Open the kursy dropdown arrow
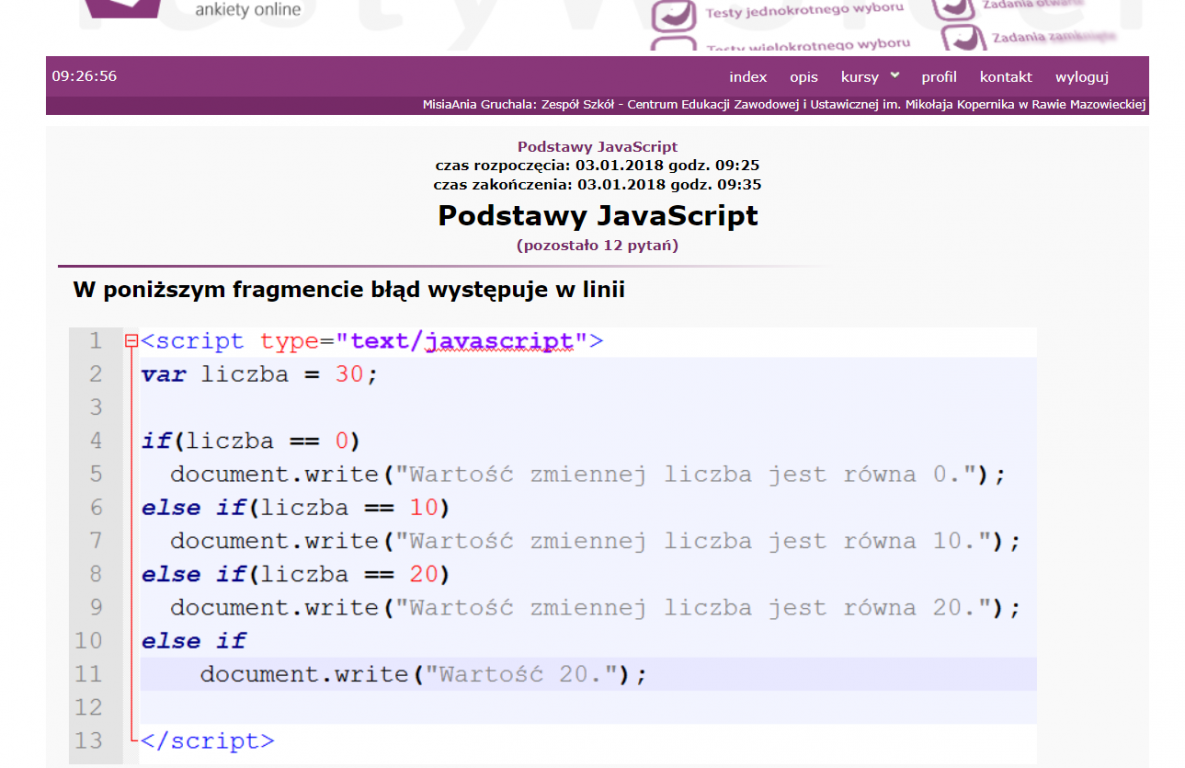This screenshot has width=1185, height=768. click(895, 75)
